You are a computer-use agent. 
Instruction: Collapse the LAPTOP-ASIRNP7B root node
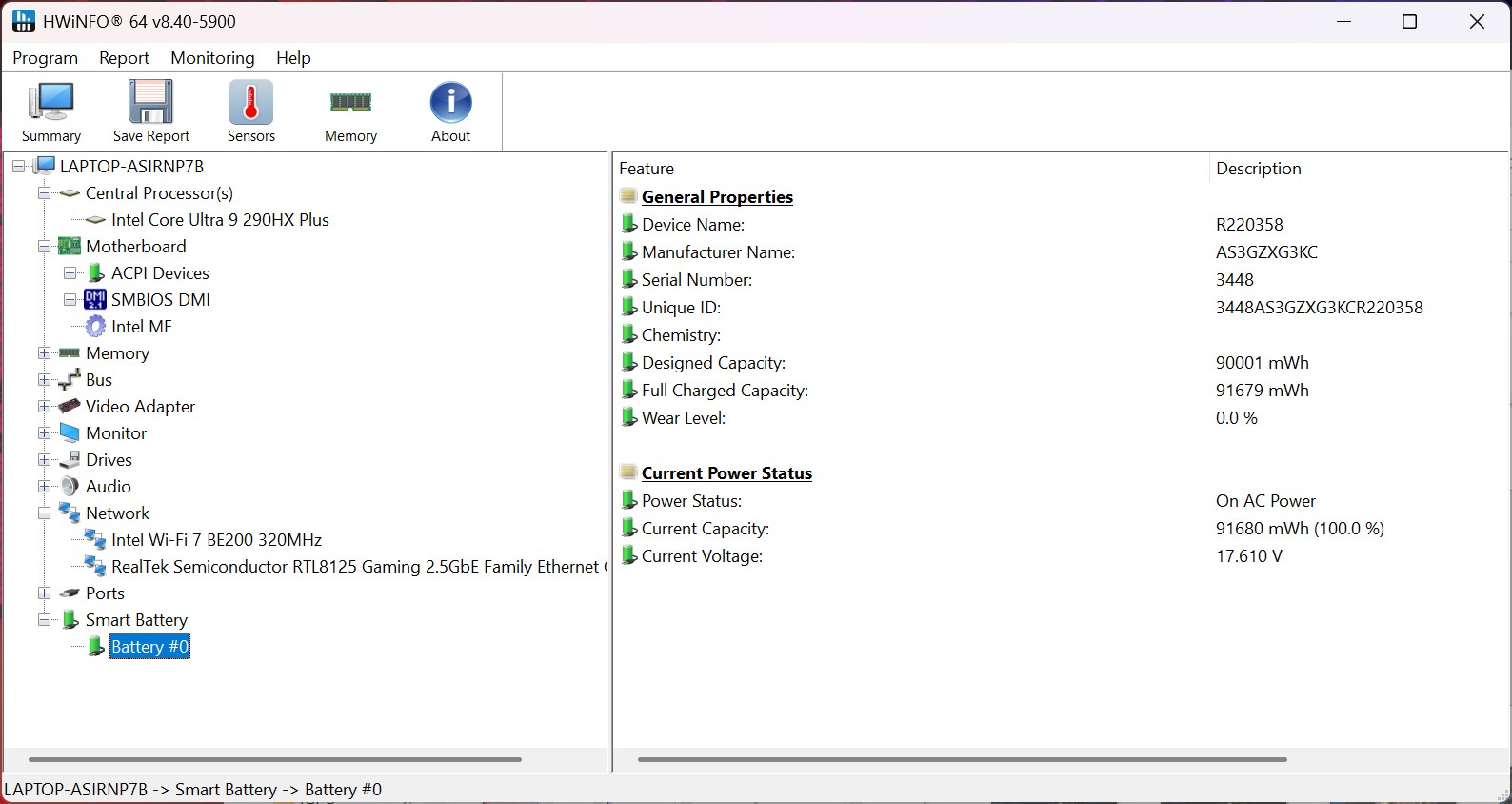tap(18, 167)
